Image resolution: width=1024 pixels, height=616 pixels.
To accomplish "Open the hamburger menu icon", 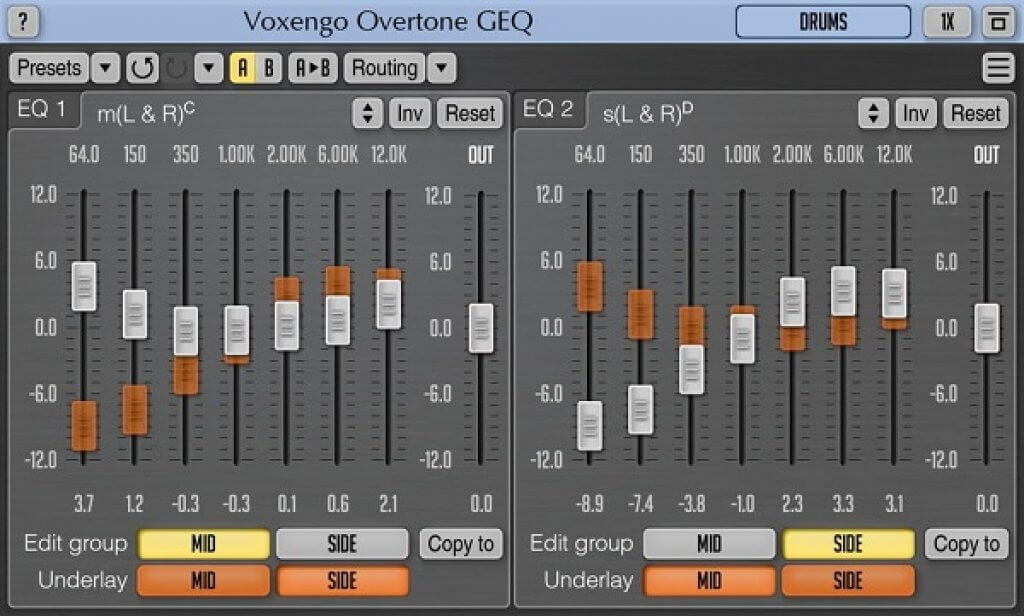I will coord(999,68).
